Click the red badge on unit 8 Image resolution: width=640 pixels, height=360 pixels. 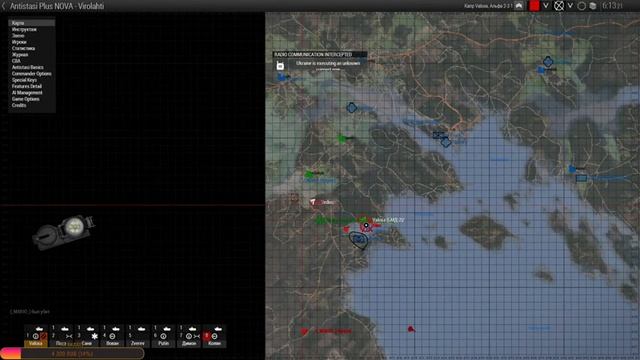207,336
